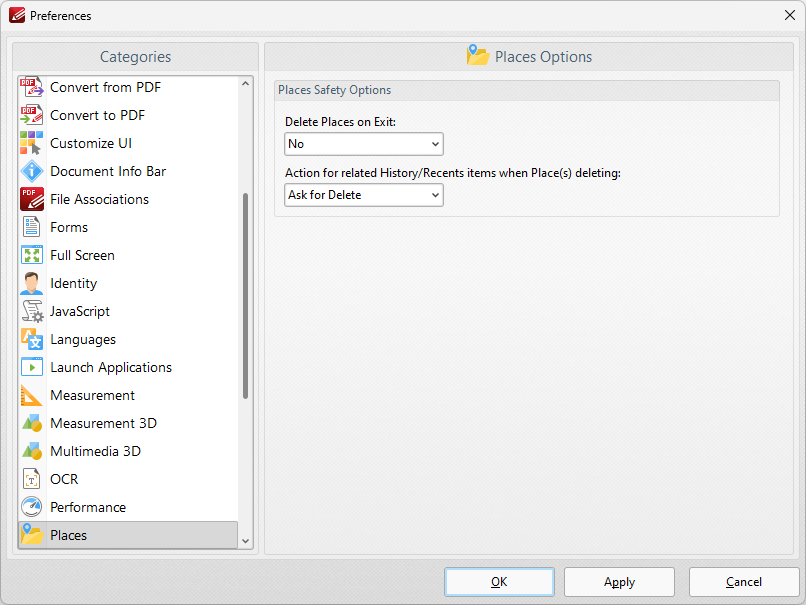Click the Measurement 3D shapes icon
This screenshot has width=806, height=605.
point(32,423)
